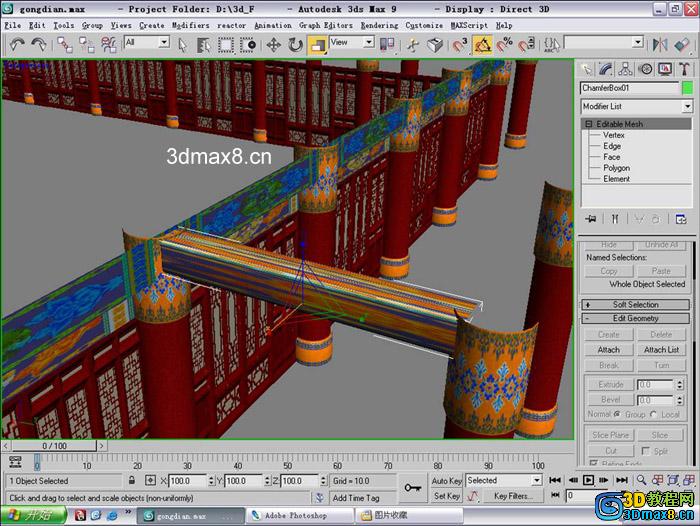Click the Add Time Tag field
Screen dimensions: 700x526
pyautogui.click(x=362, y=497)
